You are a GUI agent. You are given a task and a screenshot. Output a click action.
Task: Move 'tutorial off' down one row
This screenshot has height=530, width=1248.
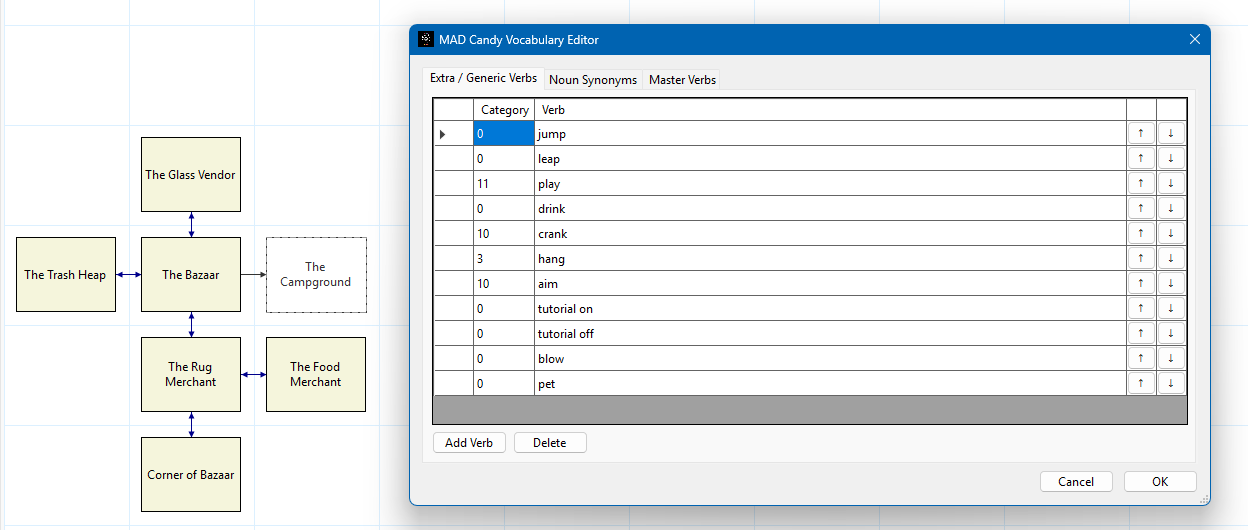pos(1170,334)
